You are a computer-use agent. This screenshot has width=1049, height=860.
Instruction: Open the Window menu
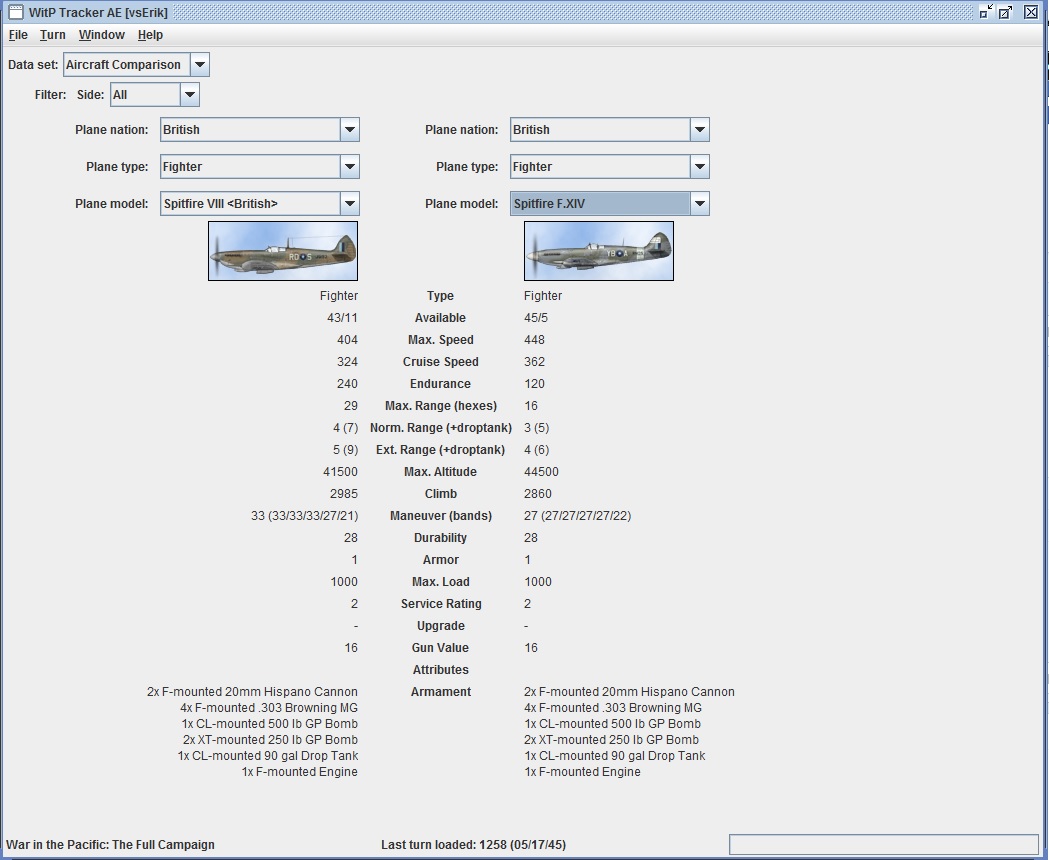pyautogui.click(x=102, y=35)
